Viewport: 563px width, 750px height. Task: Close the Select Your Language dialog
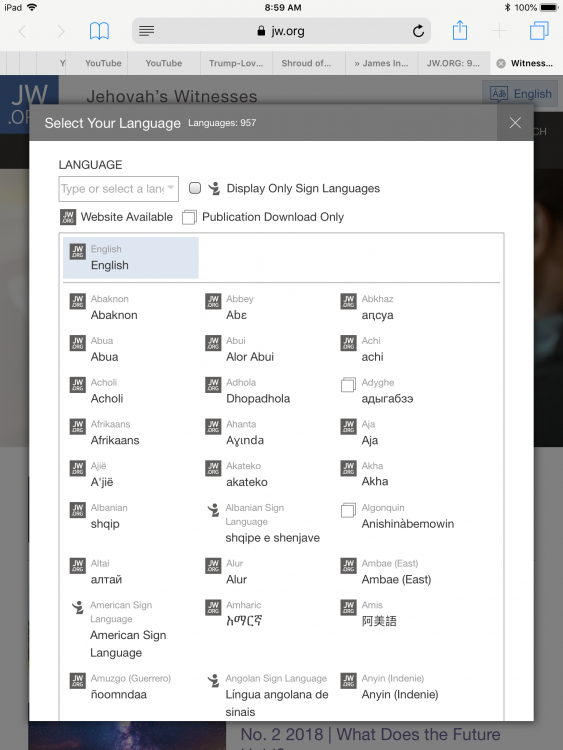click(515, 123)
